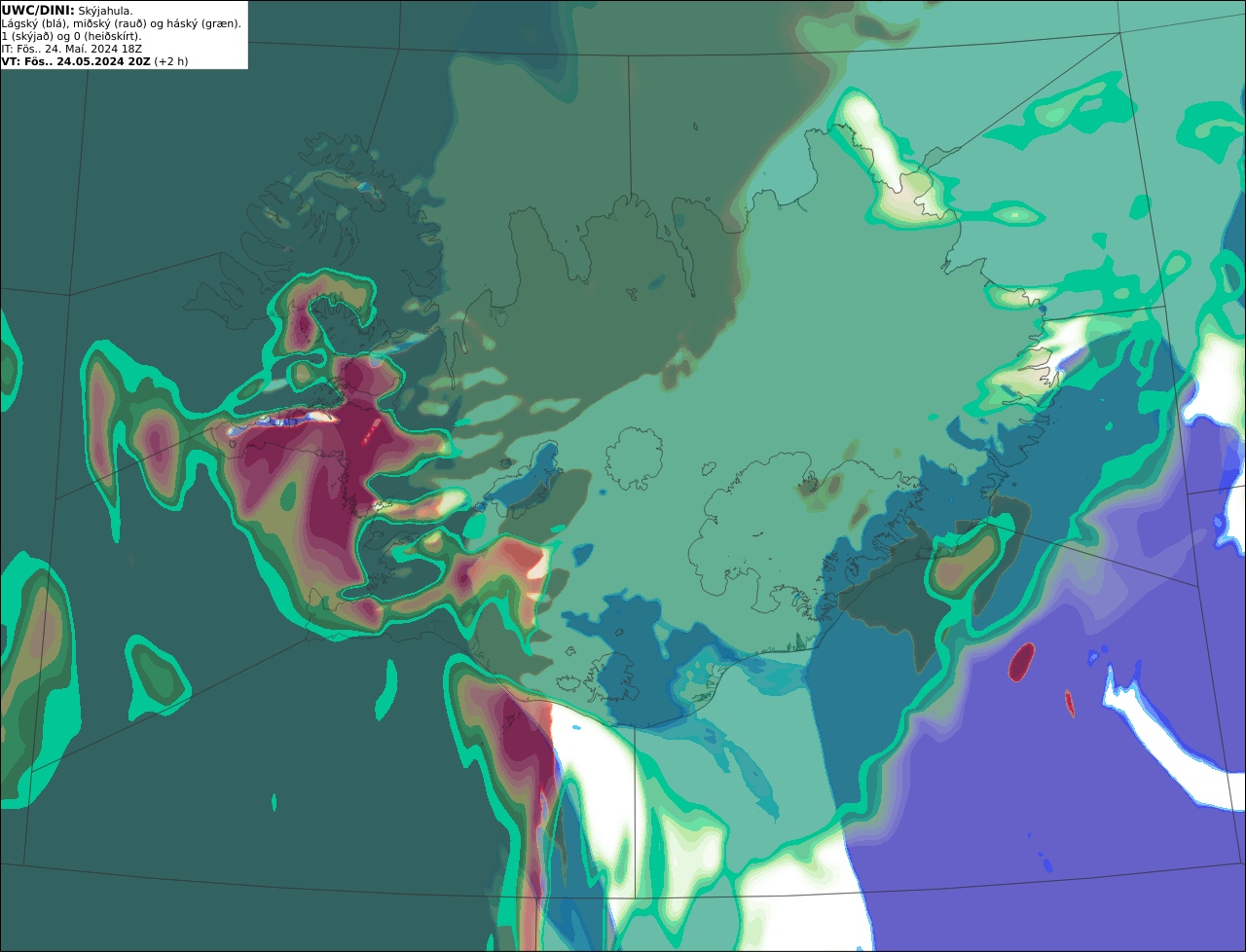
Task: Click the '(+2 h)' forecast offset text
Action: 171,61
